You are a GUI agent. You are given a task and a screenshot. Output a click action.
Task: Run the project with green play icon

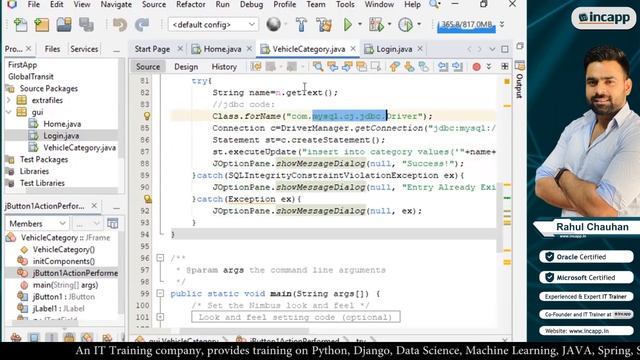(348, 24)
